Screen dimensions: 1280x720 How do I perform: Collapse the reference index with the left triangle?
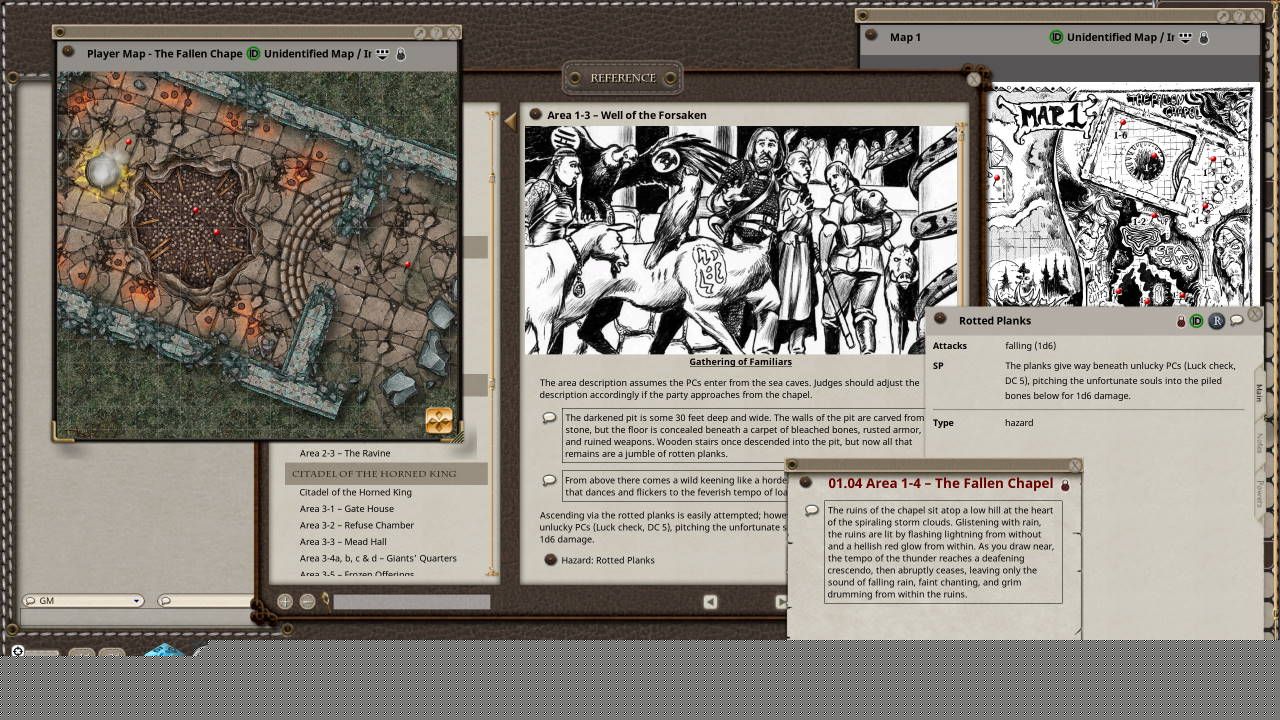[x=510, y=121]
